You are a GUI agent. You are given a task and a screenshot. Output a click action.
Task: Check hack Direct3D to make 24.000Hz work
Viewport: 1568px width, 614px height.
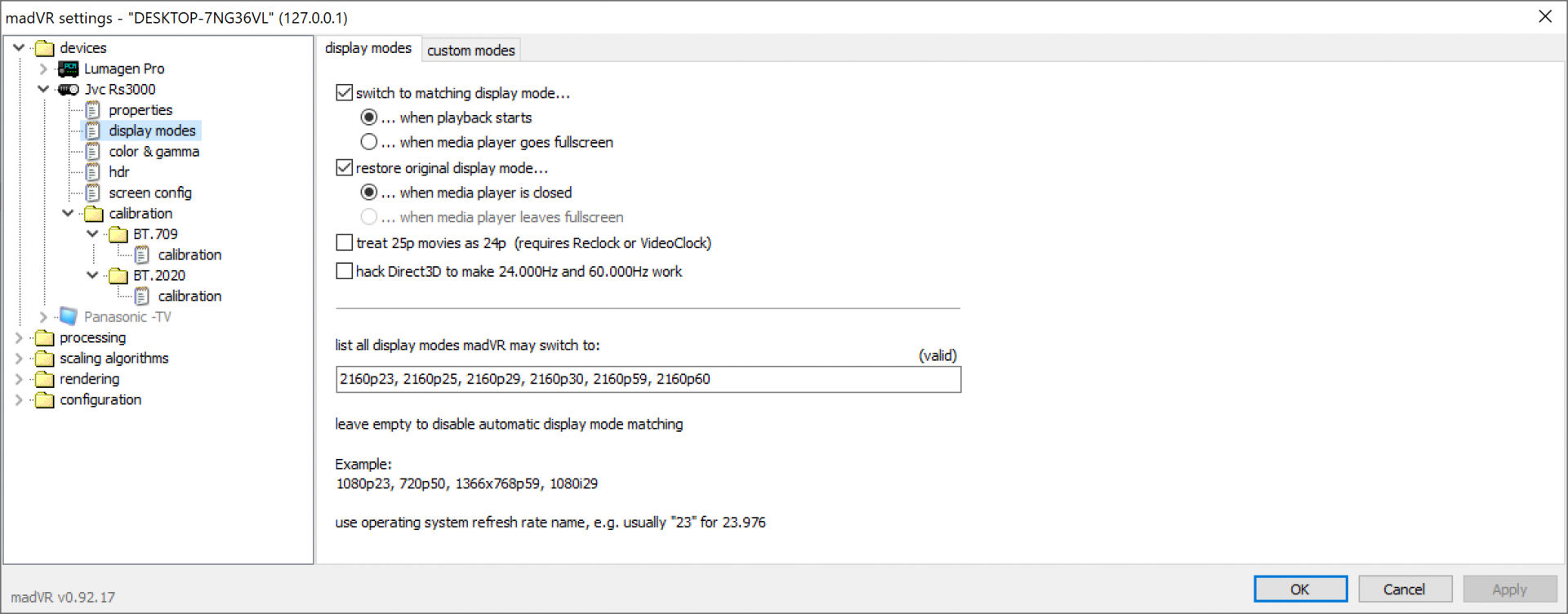[x=344, y=270]
